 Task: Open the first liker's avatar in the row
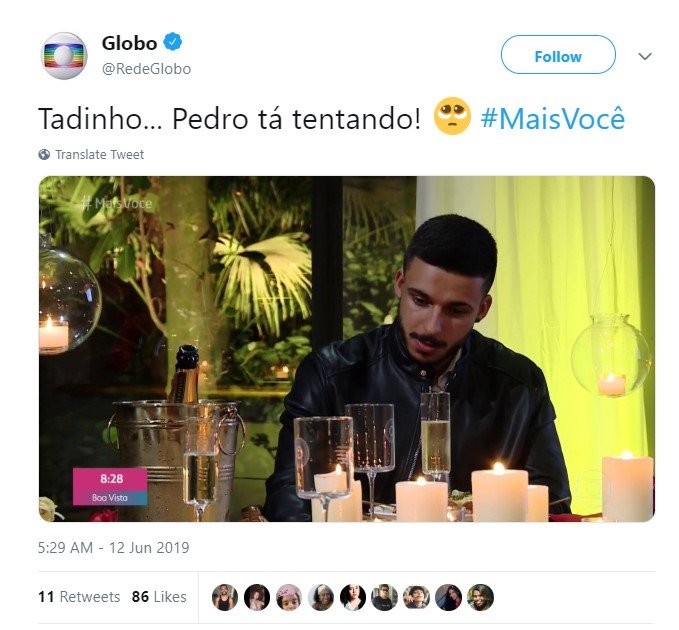[x=225, y=597]
